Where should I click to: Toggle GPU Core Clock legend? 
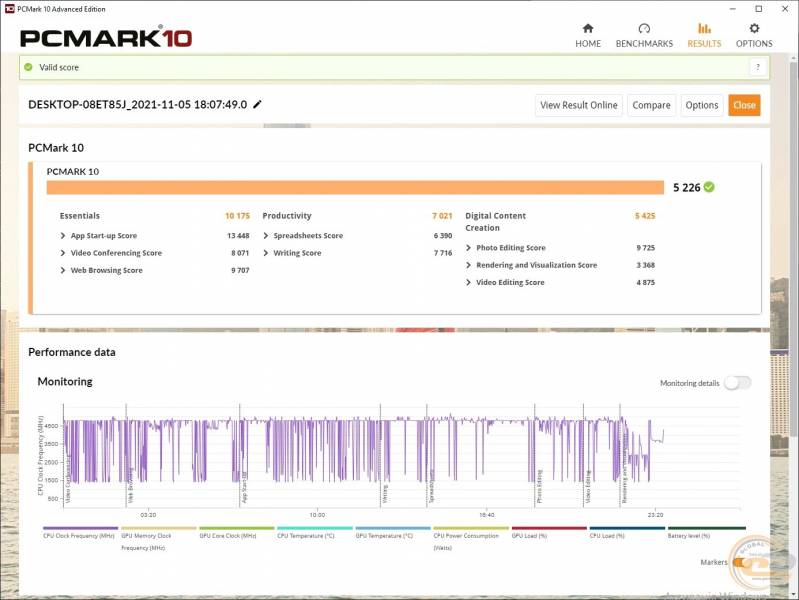click(x=236, y=532)
